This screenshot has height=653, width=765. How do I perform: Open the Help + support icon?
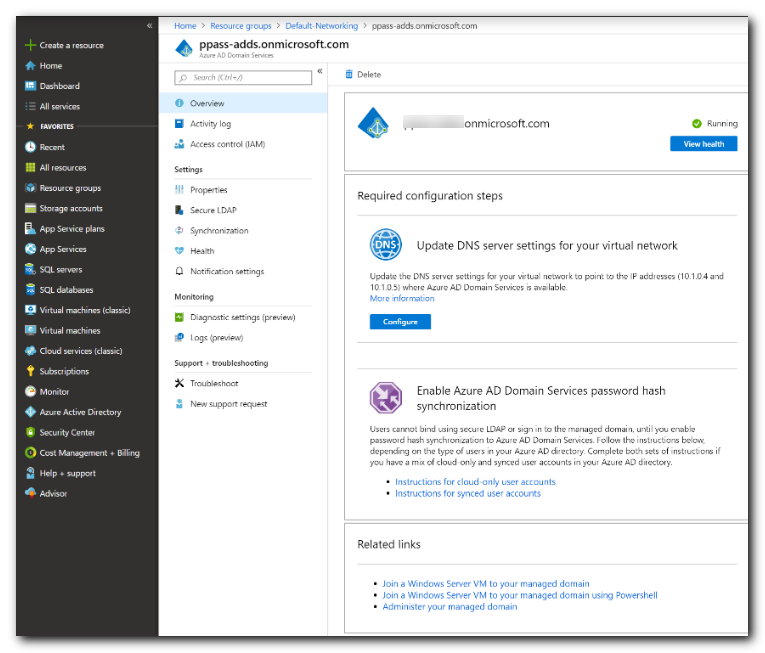coord(30,473)
